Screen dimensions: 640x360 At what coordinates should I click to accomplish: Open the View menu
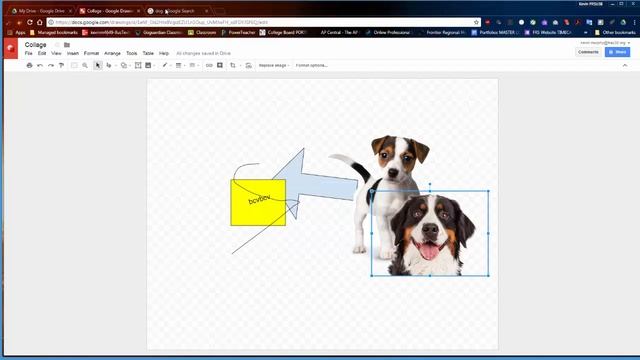click(x=56, y=53)
